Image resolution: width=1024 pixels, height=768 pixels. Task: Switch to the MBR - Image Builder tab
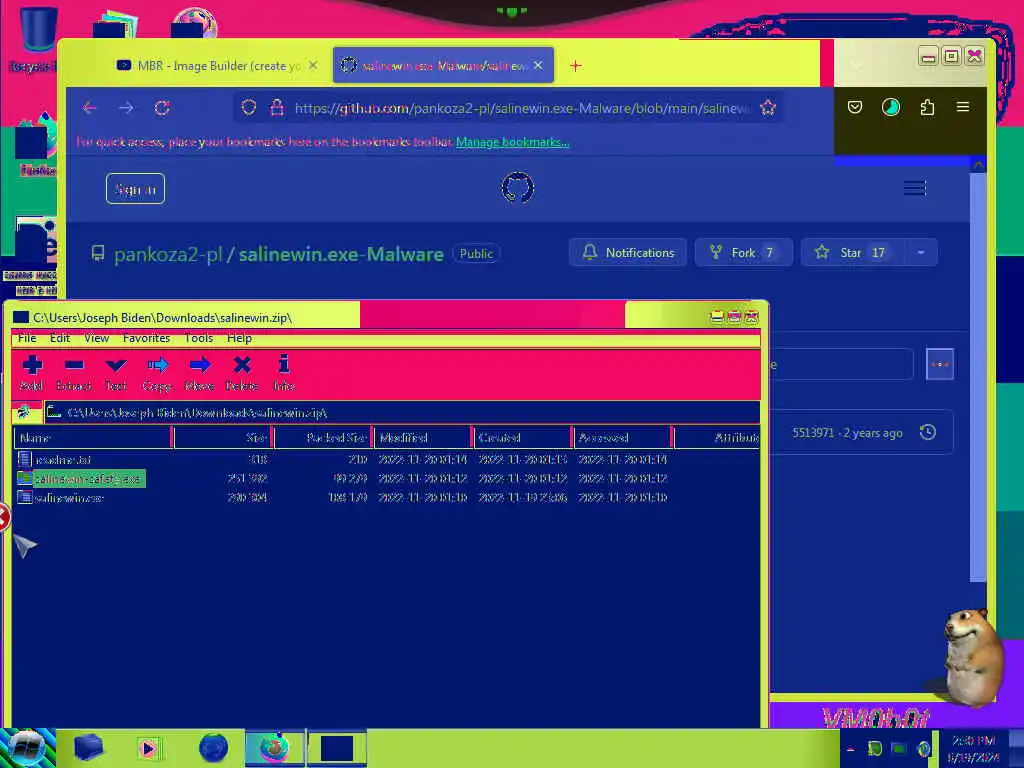tap(217, 65)
